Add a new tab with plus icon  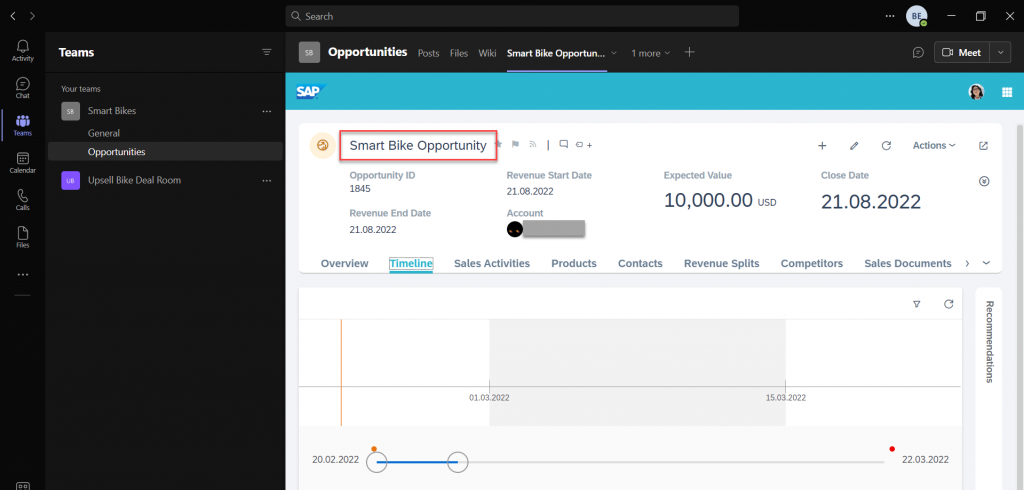[x=690, y=52]
